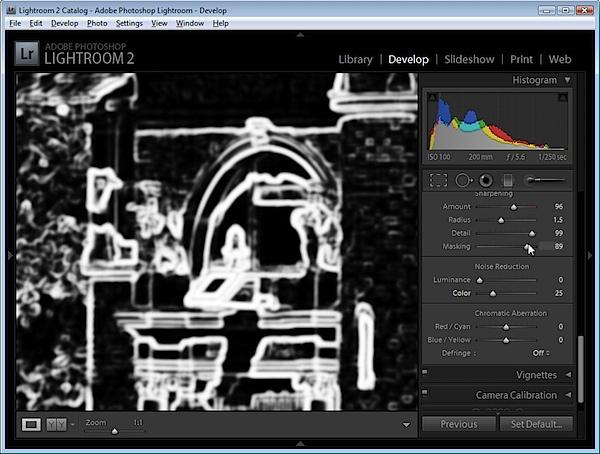The width and height of the screenshot is (600, 454).
Task: Select the Graduated Filter tool
Action: coord(508,180)
